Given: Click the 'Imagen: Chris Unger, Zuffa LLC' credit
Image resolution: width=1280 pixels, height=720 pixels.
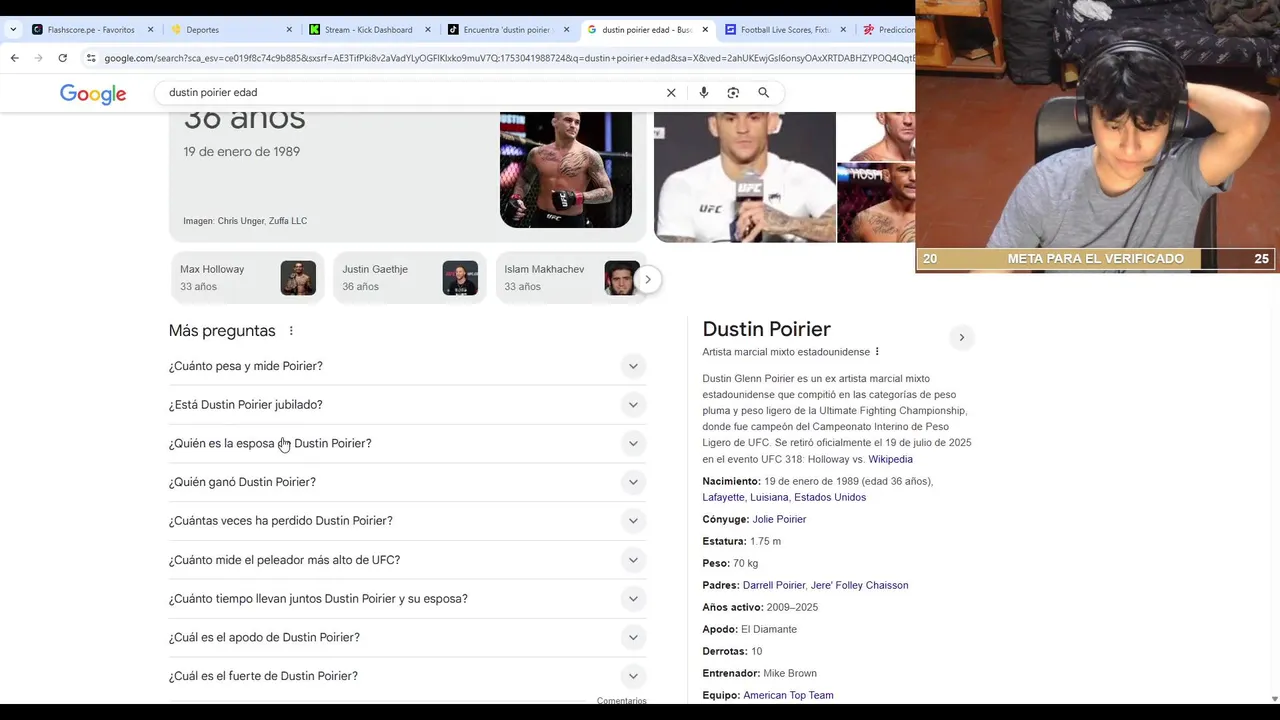Looking at the screenshot, I should 245,221.
